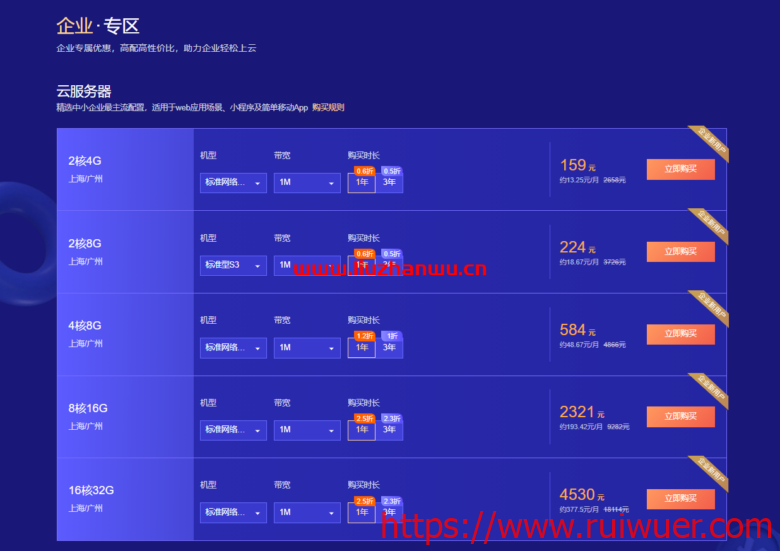Select 1年 duration for 2核4G
The image size is (780, 551).
362,183
